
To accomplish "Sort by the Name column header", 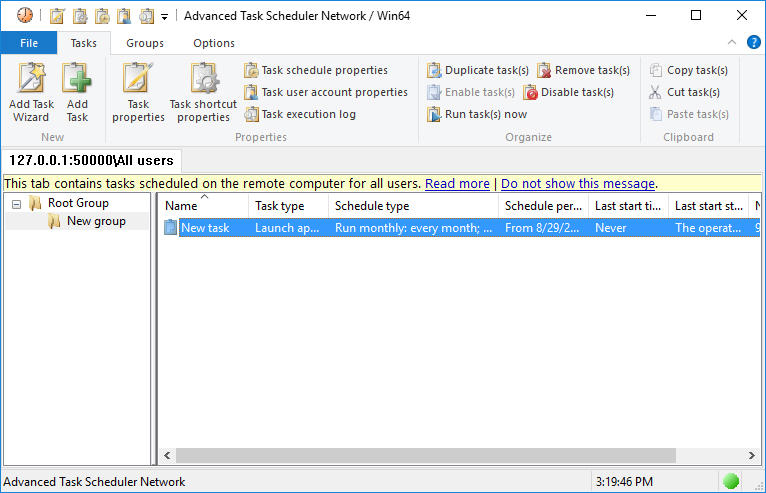I will coord(204,206).
